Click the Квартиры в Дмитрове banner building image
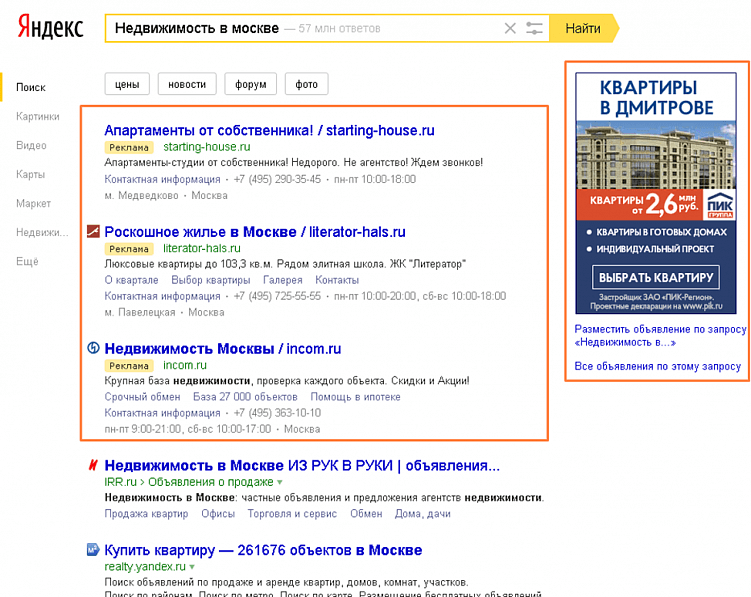 coord(656,155)
